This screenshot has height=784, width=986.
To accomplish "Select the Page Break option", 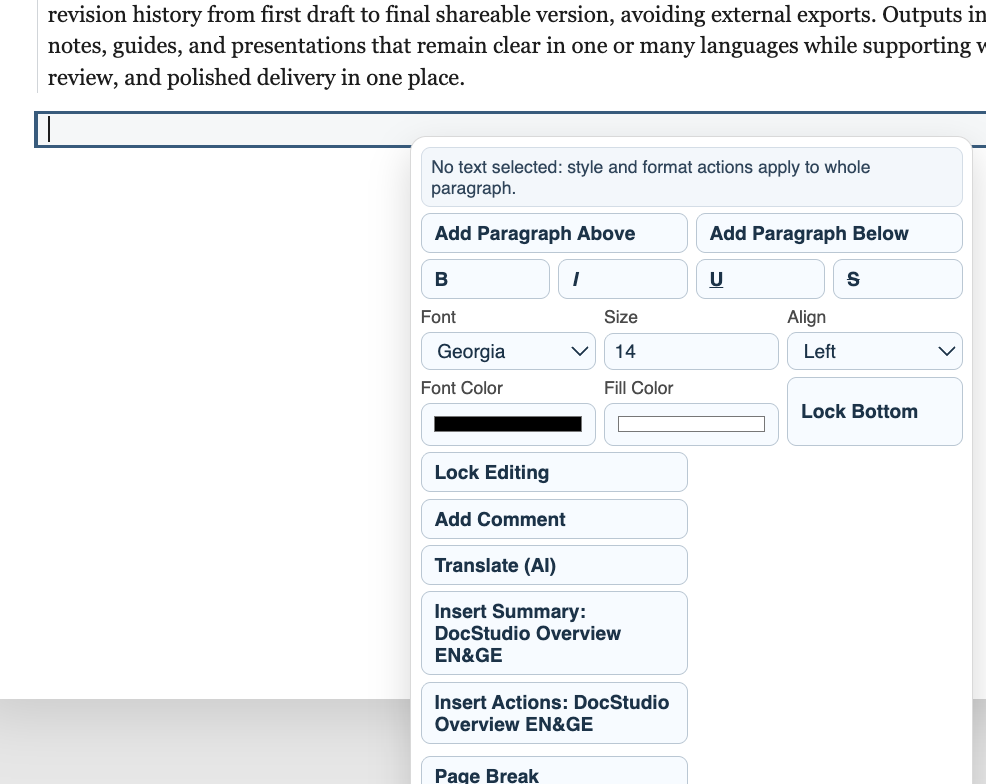I will pos(554,772).
